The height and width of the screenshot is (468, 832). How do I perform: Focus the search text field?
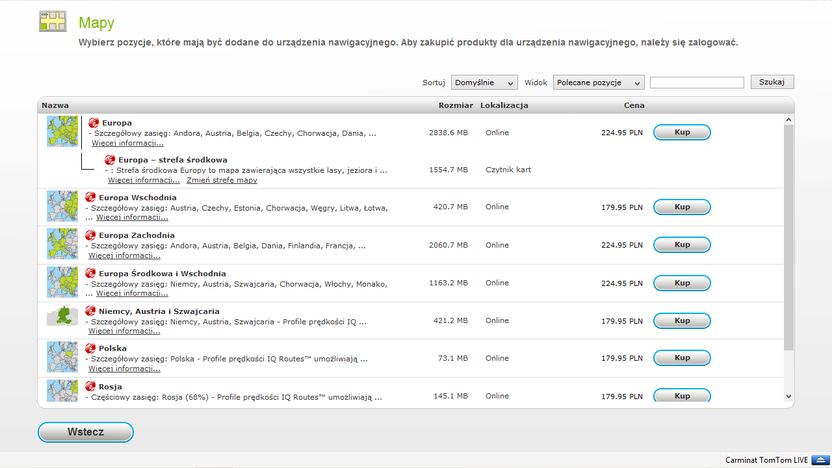pyautogui.click(x=697, y=82)
